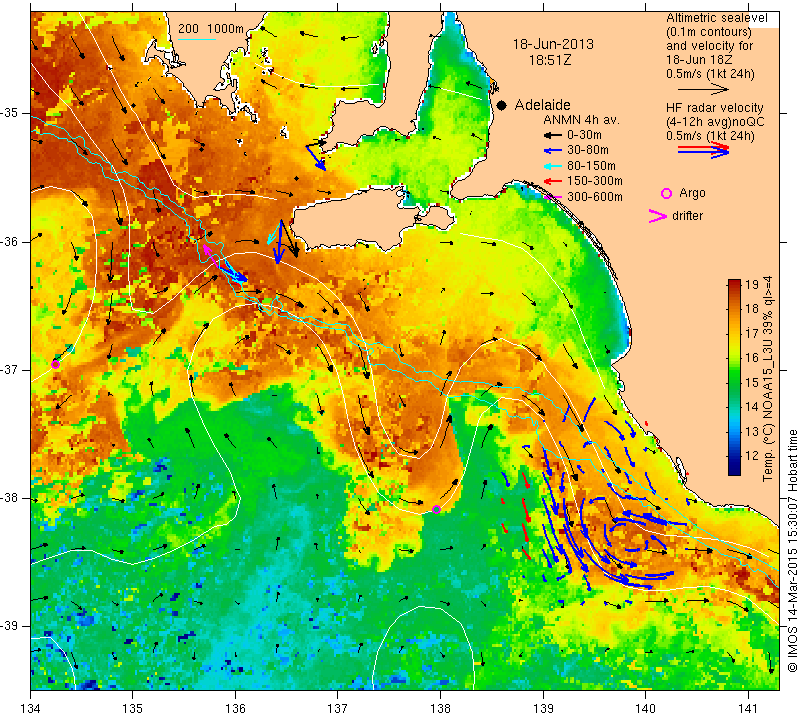Screen dimensions: 800x720
Task: Click the dark blue color bar section at 12 degrees
Action: (x=734, y=456)
